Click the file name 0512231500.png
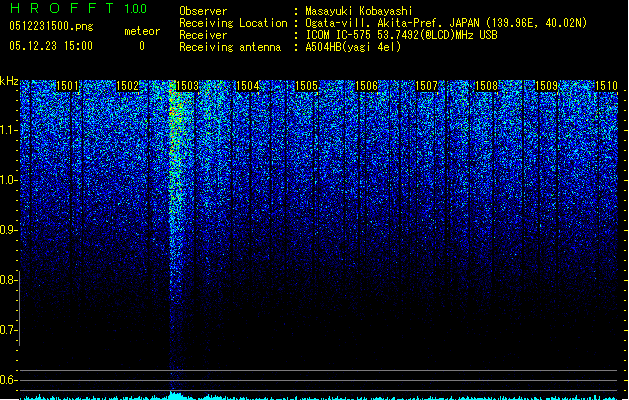The width and height of the screenshot is (629, 400). 51,26
